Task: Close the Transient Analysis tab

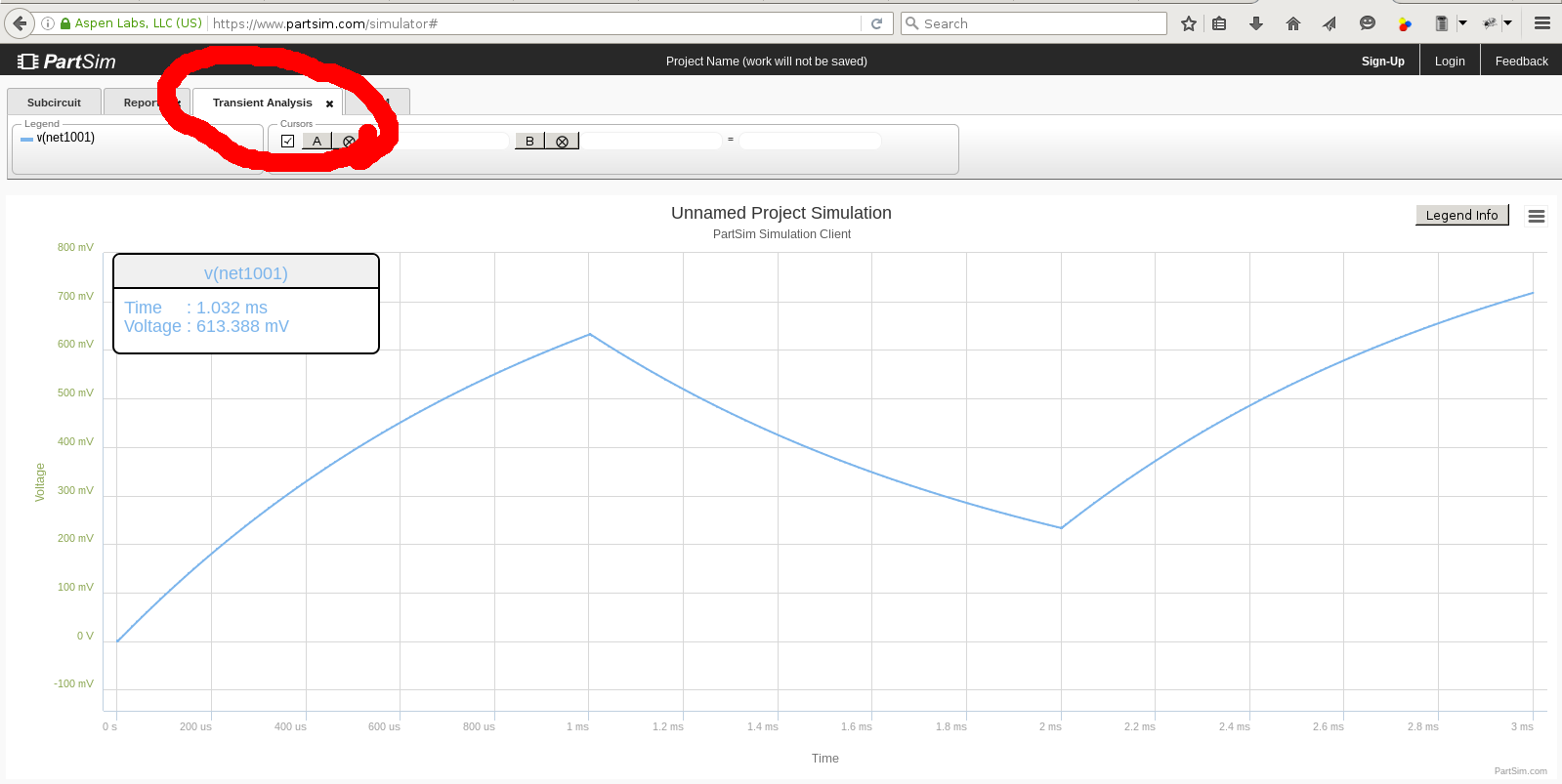Action: pos(329,103)
